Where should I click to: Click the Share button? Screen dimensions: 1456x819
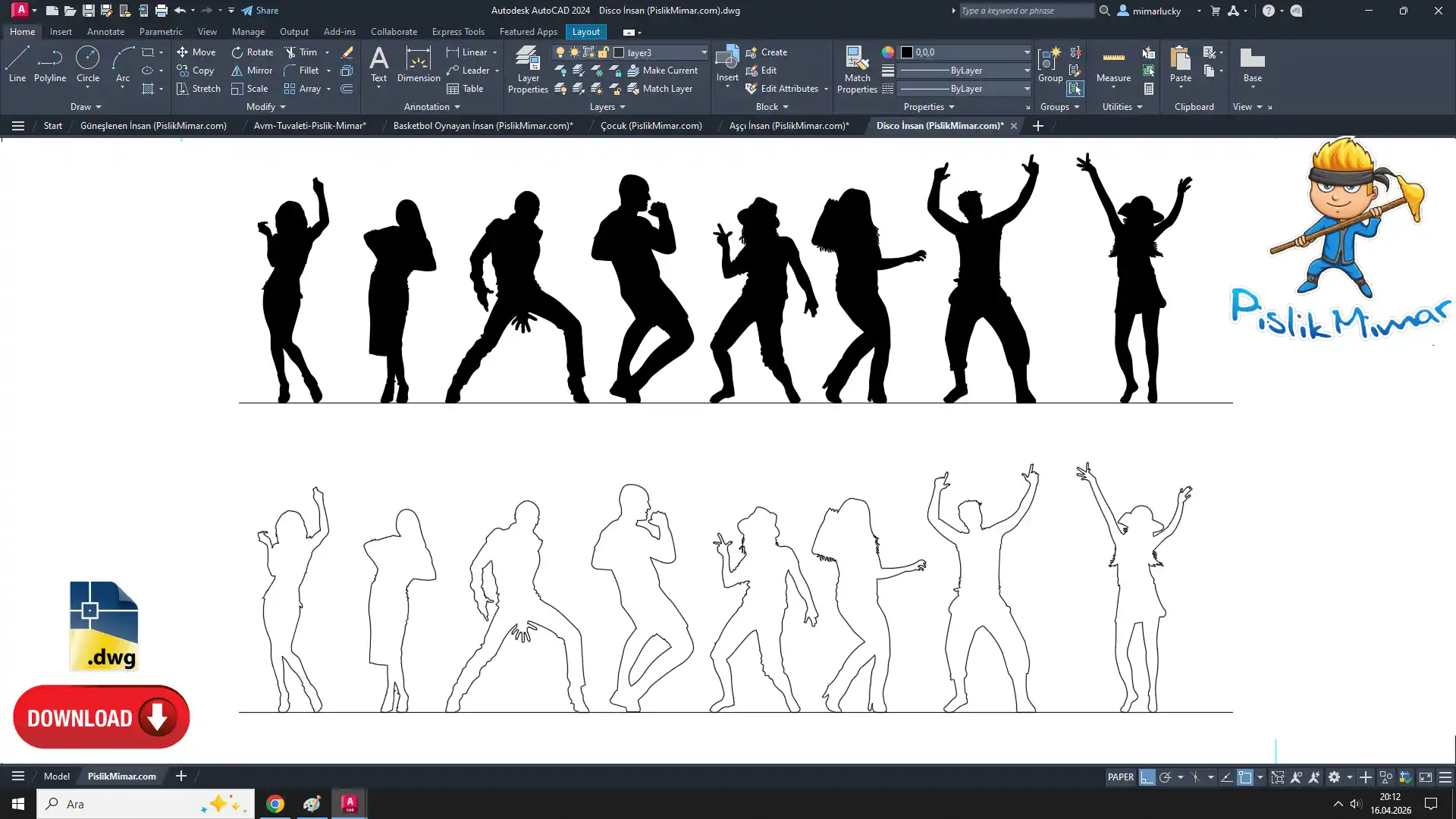[260, 11]
